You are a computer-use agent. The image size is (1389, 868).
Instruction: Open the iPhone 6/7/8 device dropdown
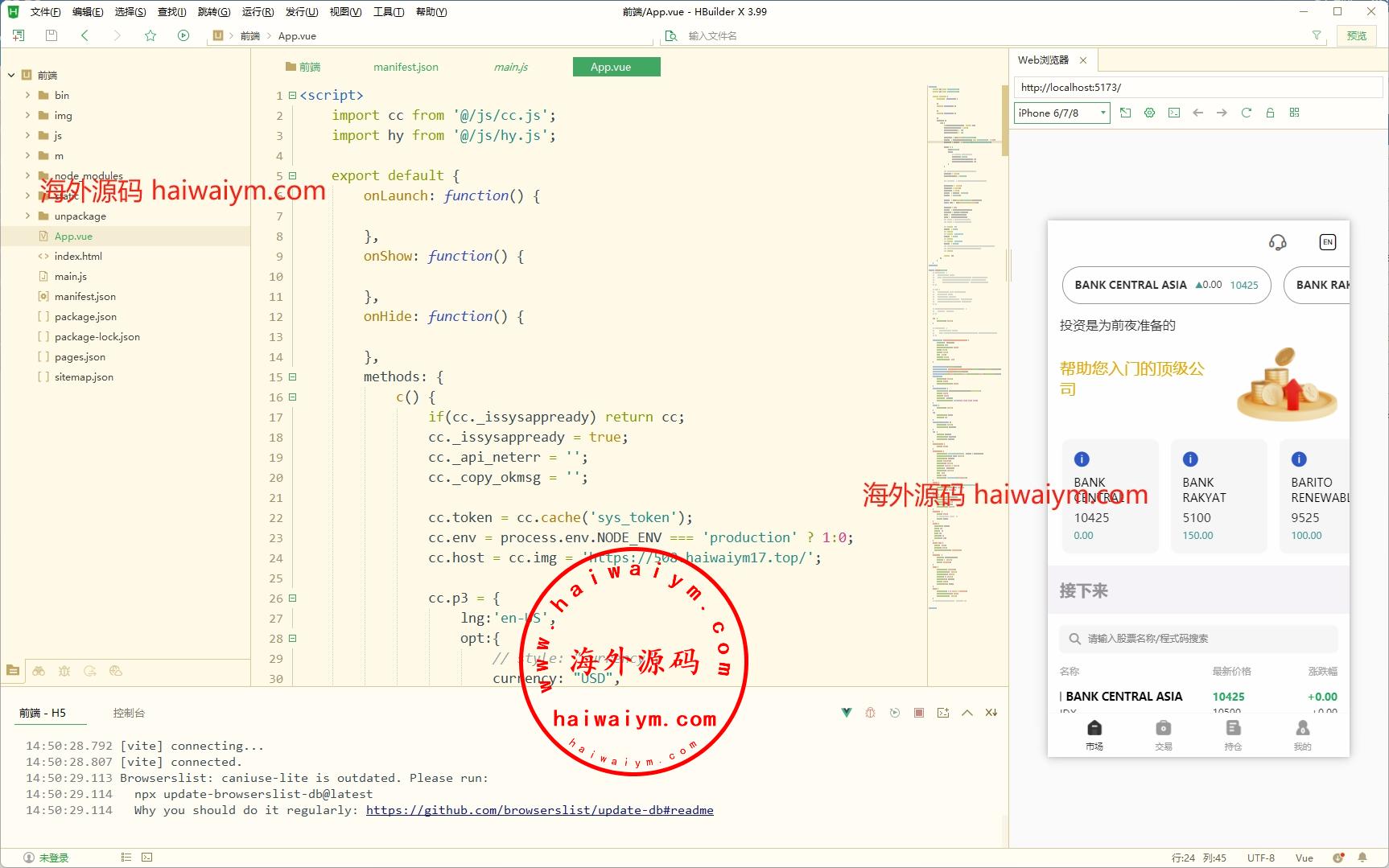pos(1061,113)
